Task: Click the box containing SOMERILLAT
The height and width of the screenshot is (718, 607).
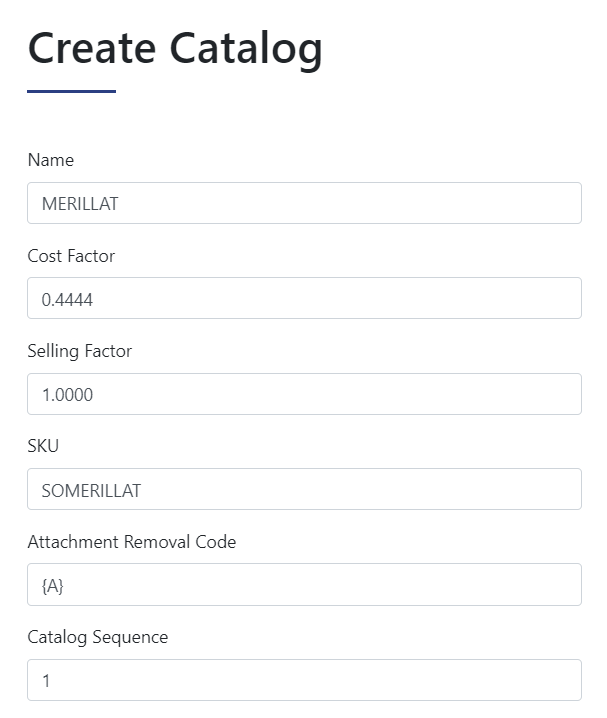Action: (304, 489)
